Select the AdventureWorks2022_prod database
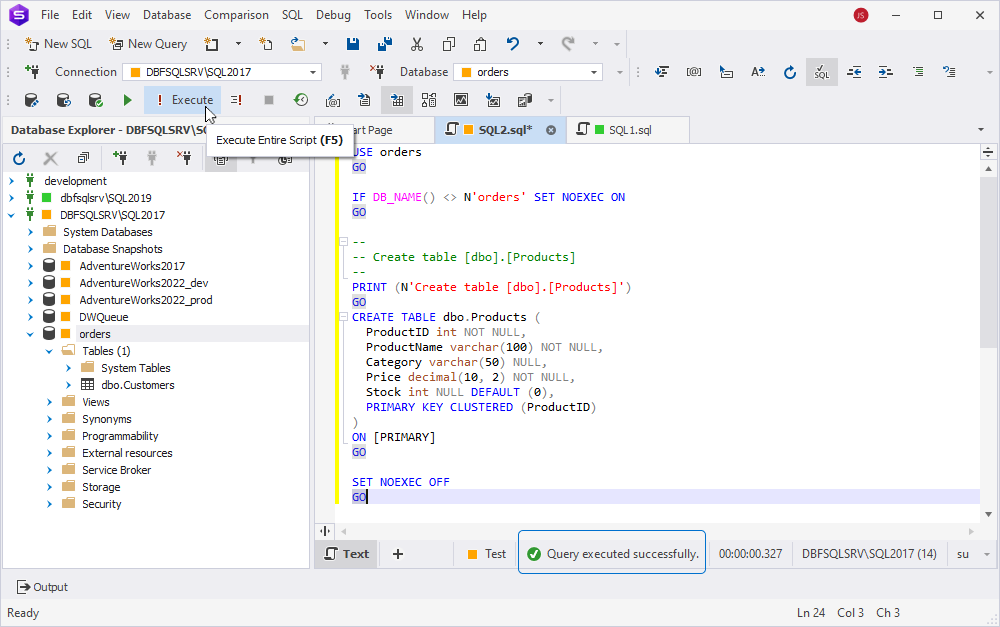This screenshot has width=1000, height=627. click(145, 300)
